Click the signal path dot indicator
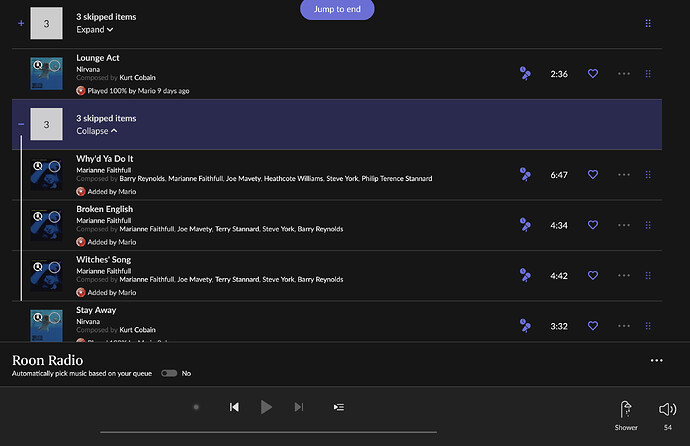The width and height of the screenshot is (690, 446). (x=196, y=407)
